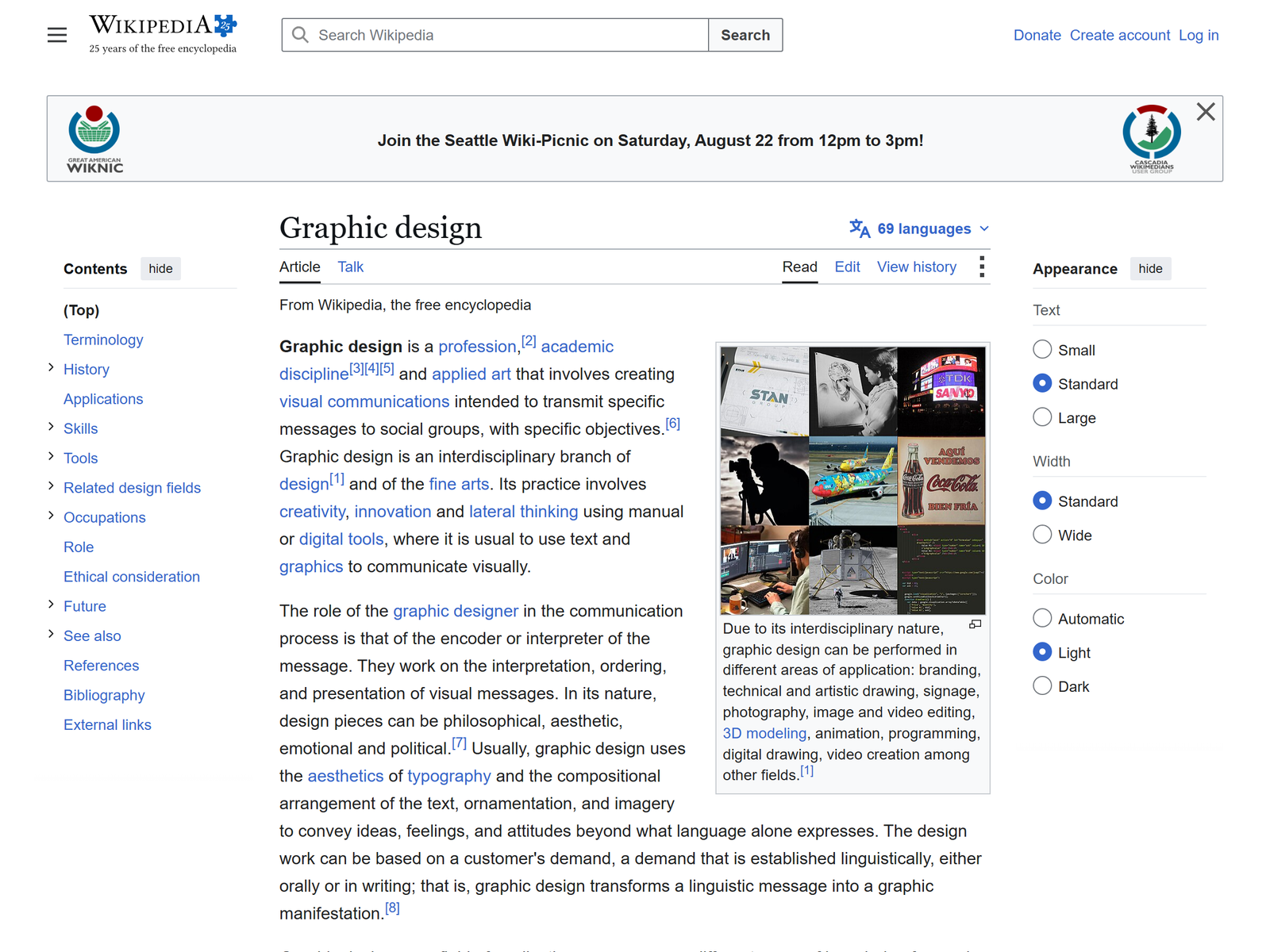Screen dimensions: 1270x952
Task: Jump to (Top) in contents
Action: [x=81, y=310]
